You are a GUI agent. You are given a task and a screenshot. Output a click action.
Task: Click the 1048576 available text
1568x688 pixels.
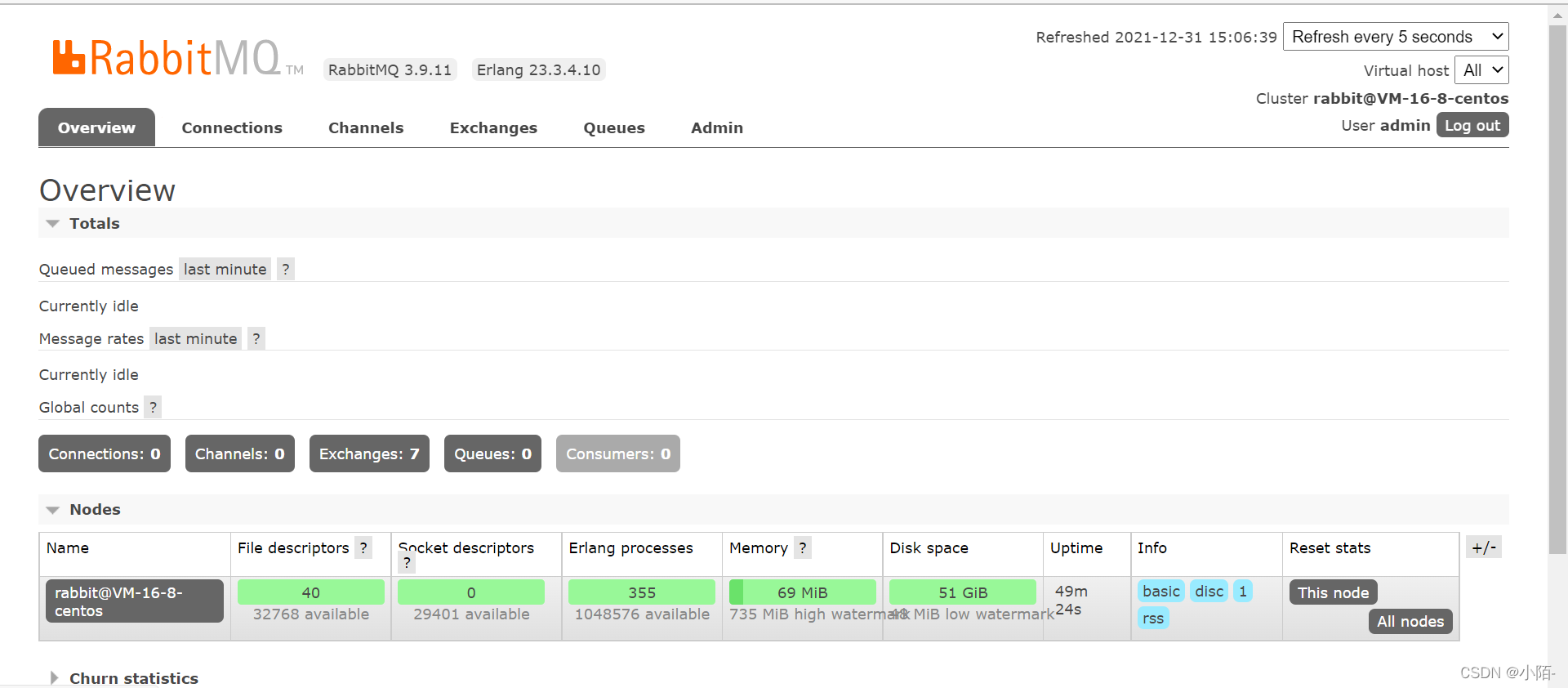(x=642, y=614)
